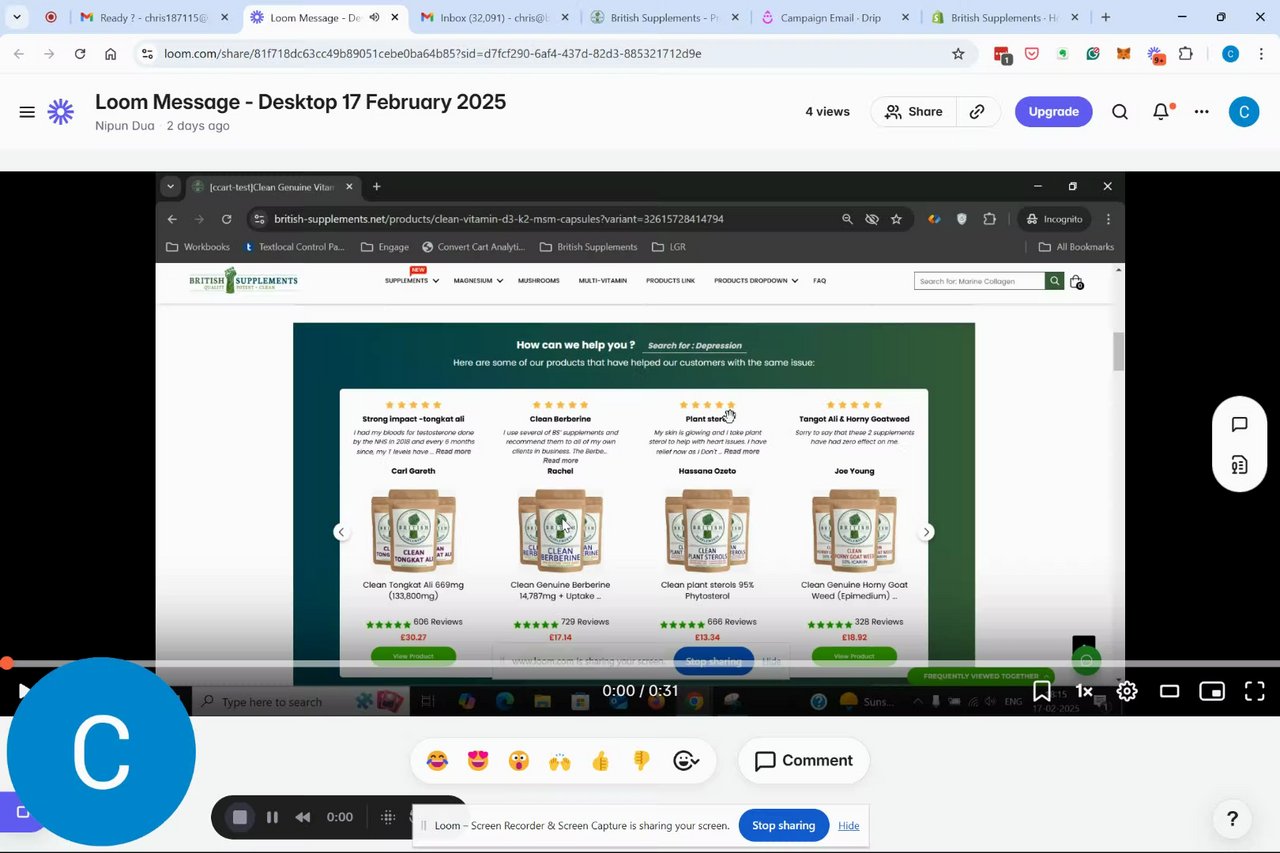Switch video to theater mode
Viewport: 1280px width, 853px height.
tap(1169, 691)
